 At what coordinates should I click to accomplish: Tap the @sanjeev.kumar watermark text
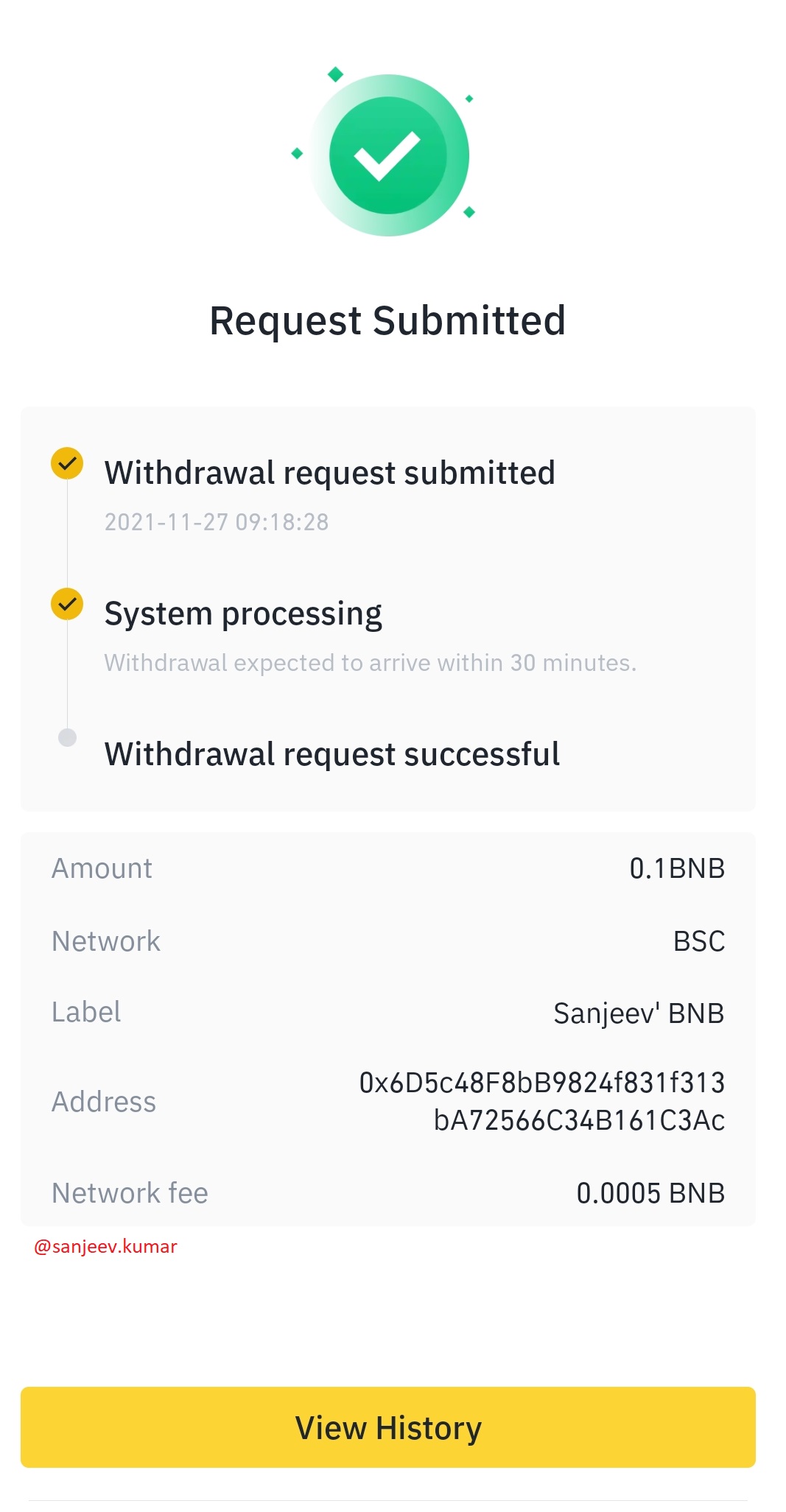tap(106, 1247)
